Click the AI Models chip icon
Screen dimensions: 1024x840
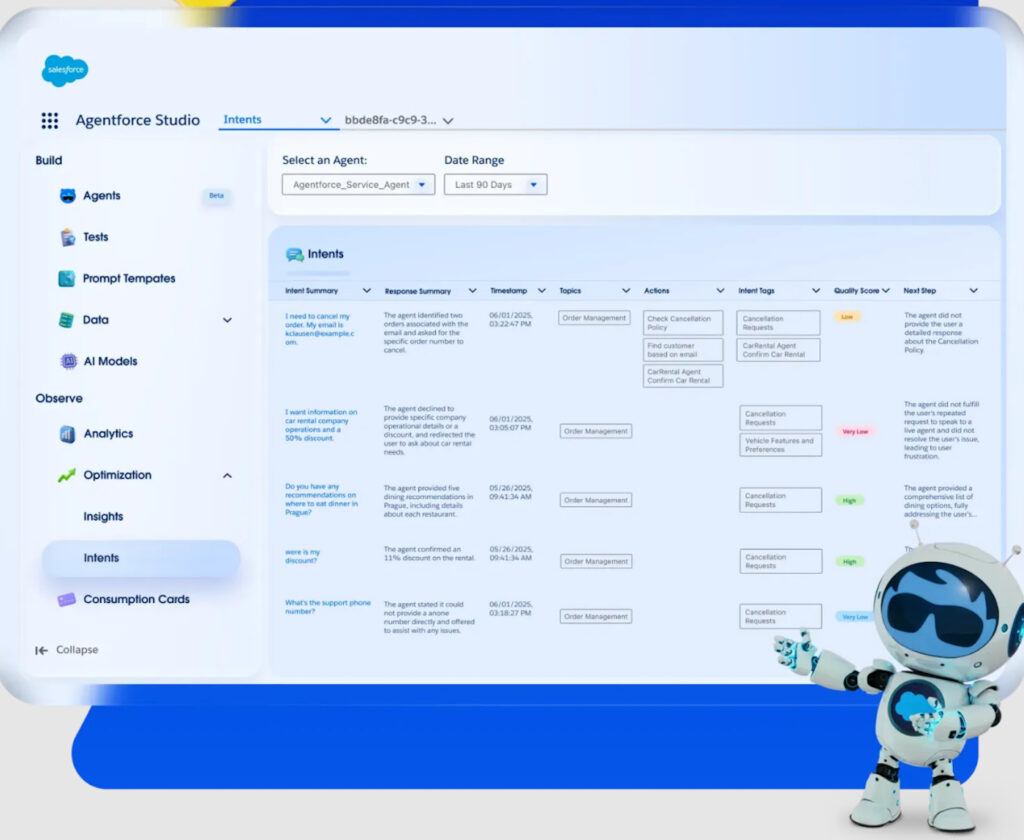pyautogui.click(x=69, y=361)
